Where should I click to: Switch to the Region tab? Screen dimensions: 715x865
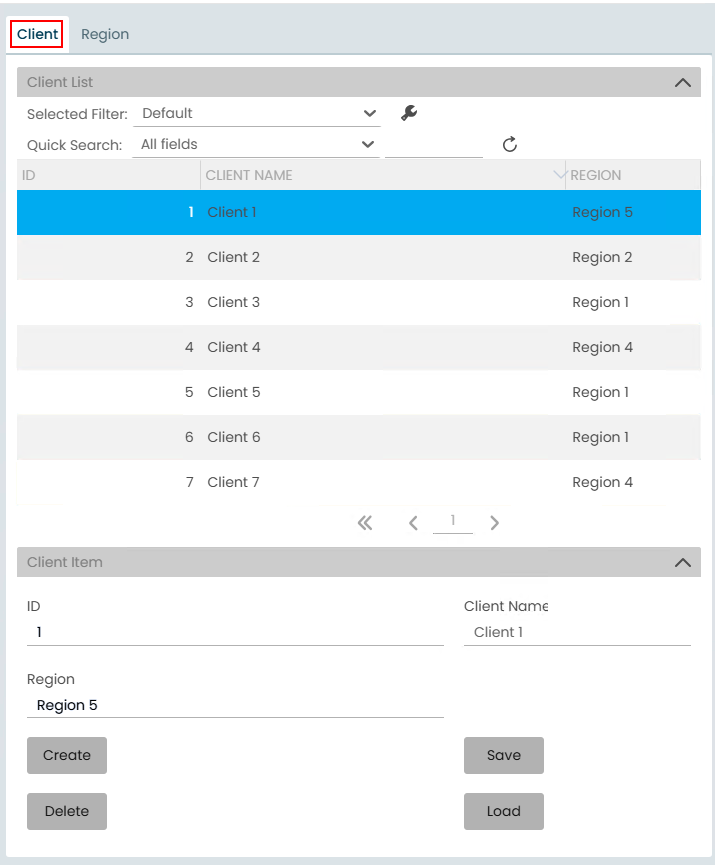coord(105,34)
